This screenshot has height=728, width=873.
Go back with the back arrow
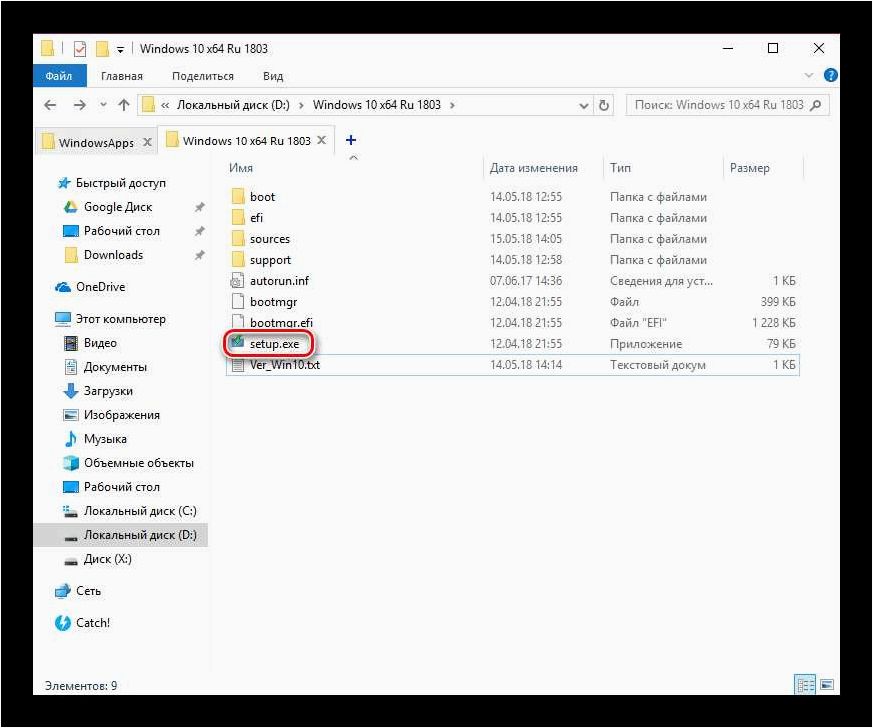click(50, 105)
